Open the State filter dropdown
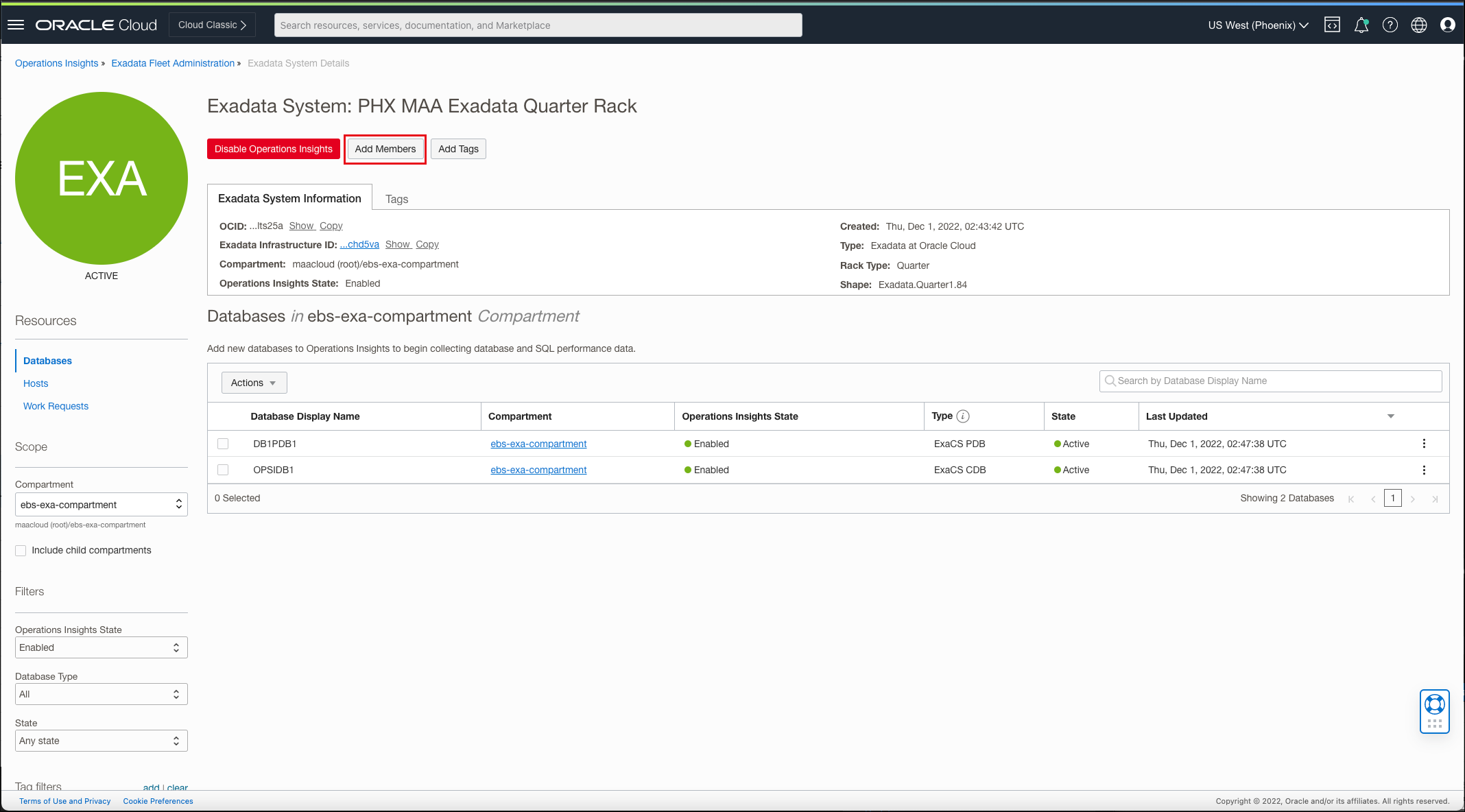This screenshot has width=1465, height=812. tap(102, 741)
